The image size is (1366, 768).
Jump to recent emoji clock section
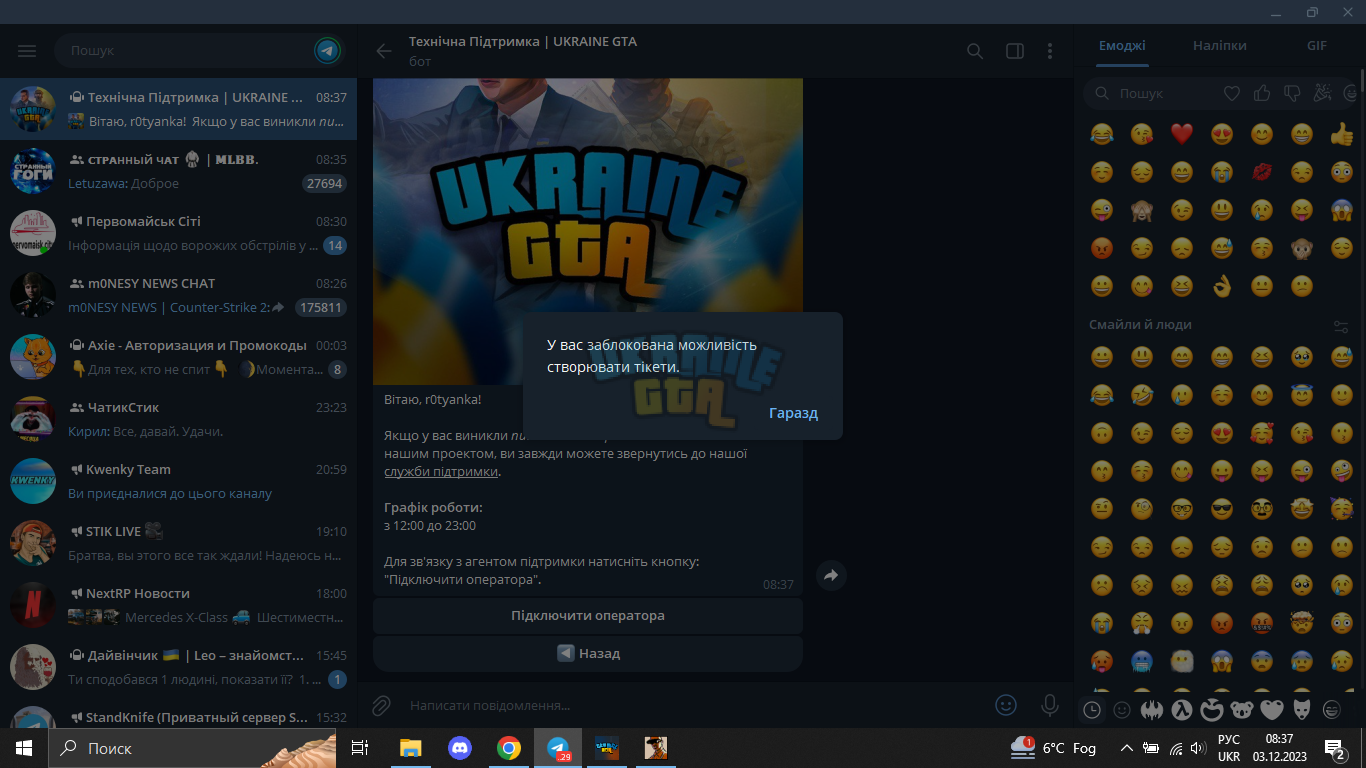point(1092,709)
